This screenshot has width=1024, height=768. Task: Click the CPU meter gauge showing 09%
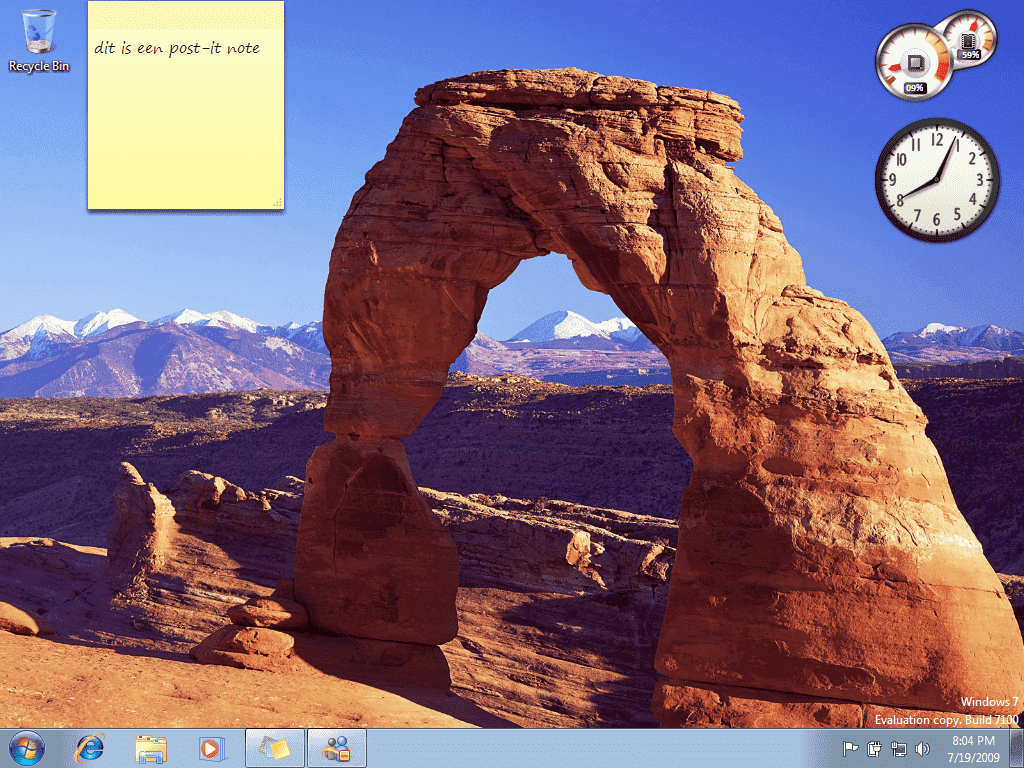pos(914,65)
